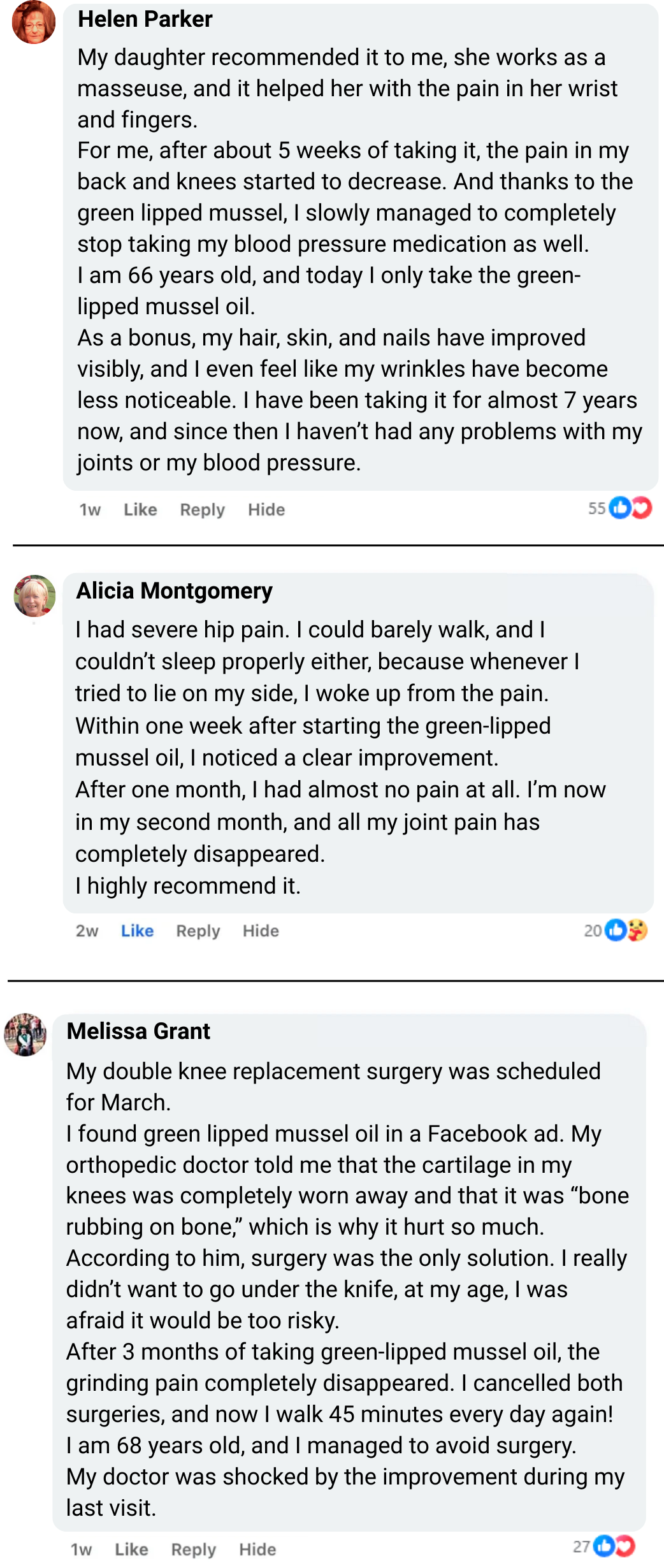Click Helen Parker's profile picture
The height and width of the screenshot is (1568, 664).
pyautogui.click(x=34, y=22)
